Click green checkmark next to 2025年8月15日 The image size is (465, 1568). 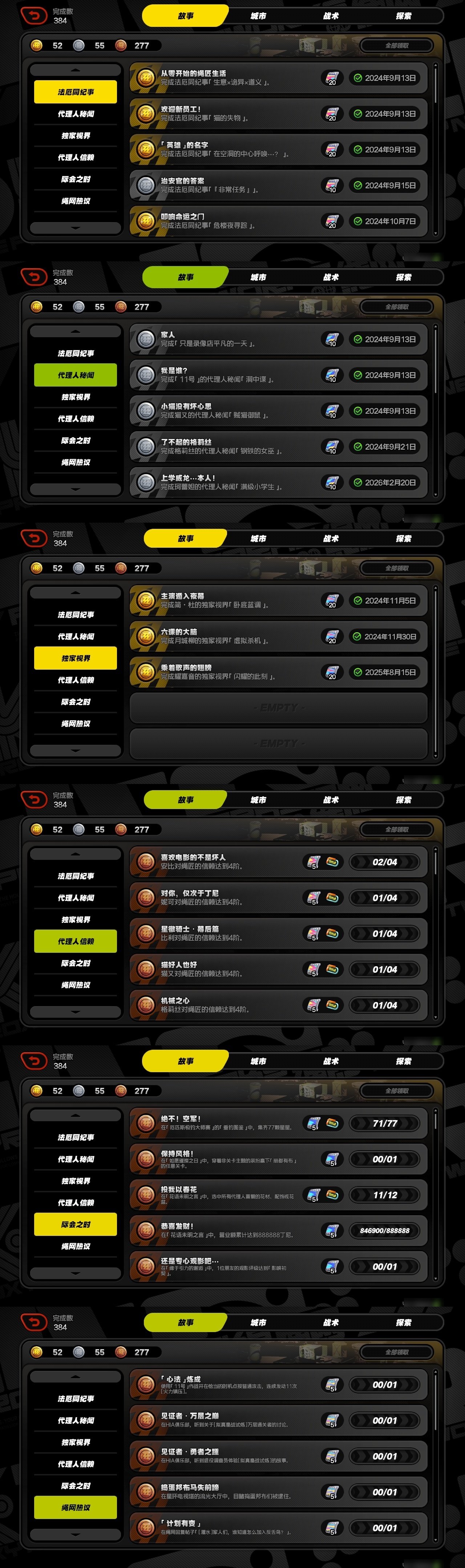click(x=358, y=672)
